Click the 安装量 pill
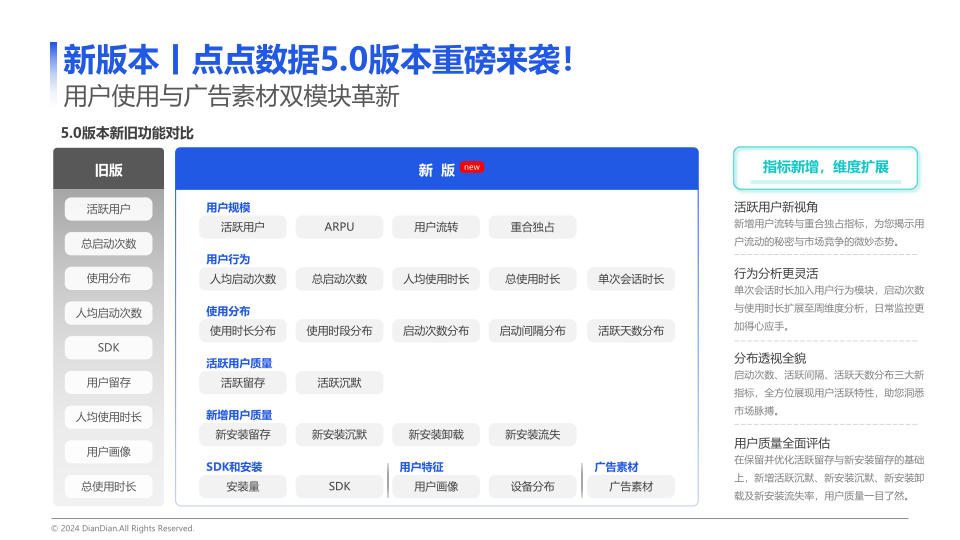The height and width of the screenshot is (540, 960). (x=242, y=487)
